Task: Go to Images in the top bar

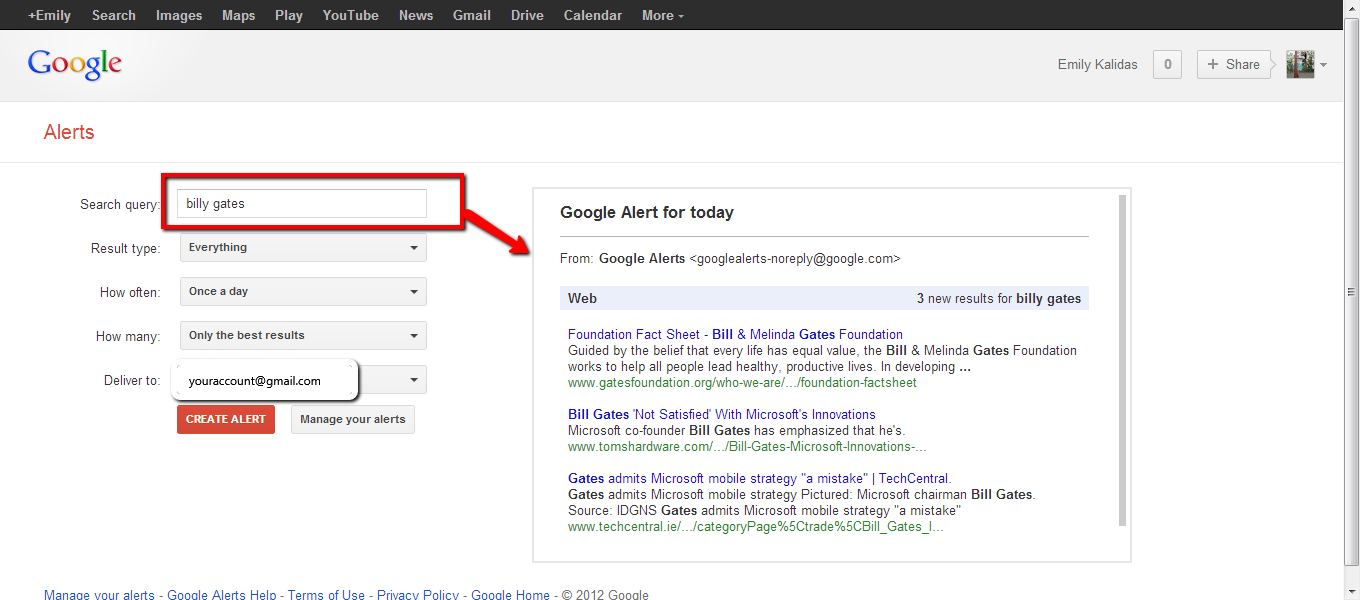Action: tap(179, 15)
